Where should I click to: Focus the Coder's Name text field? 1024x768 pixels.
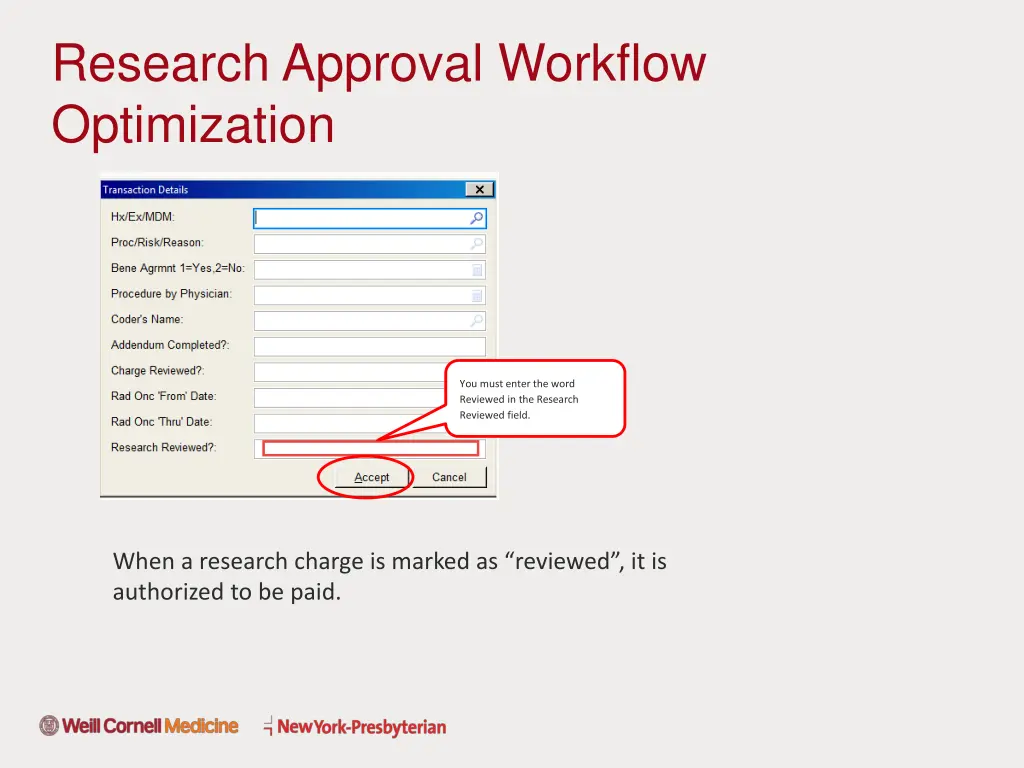point(360,321)
